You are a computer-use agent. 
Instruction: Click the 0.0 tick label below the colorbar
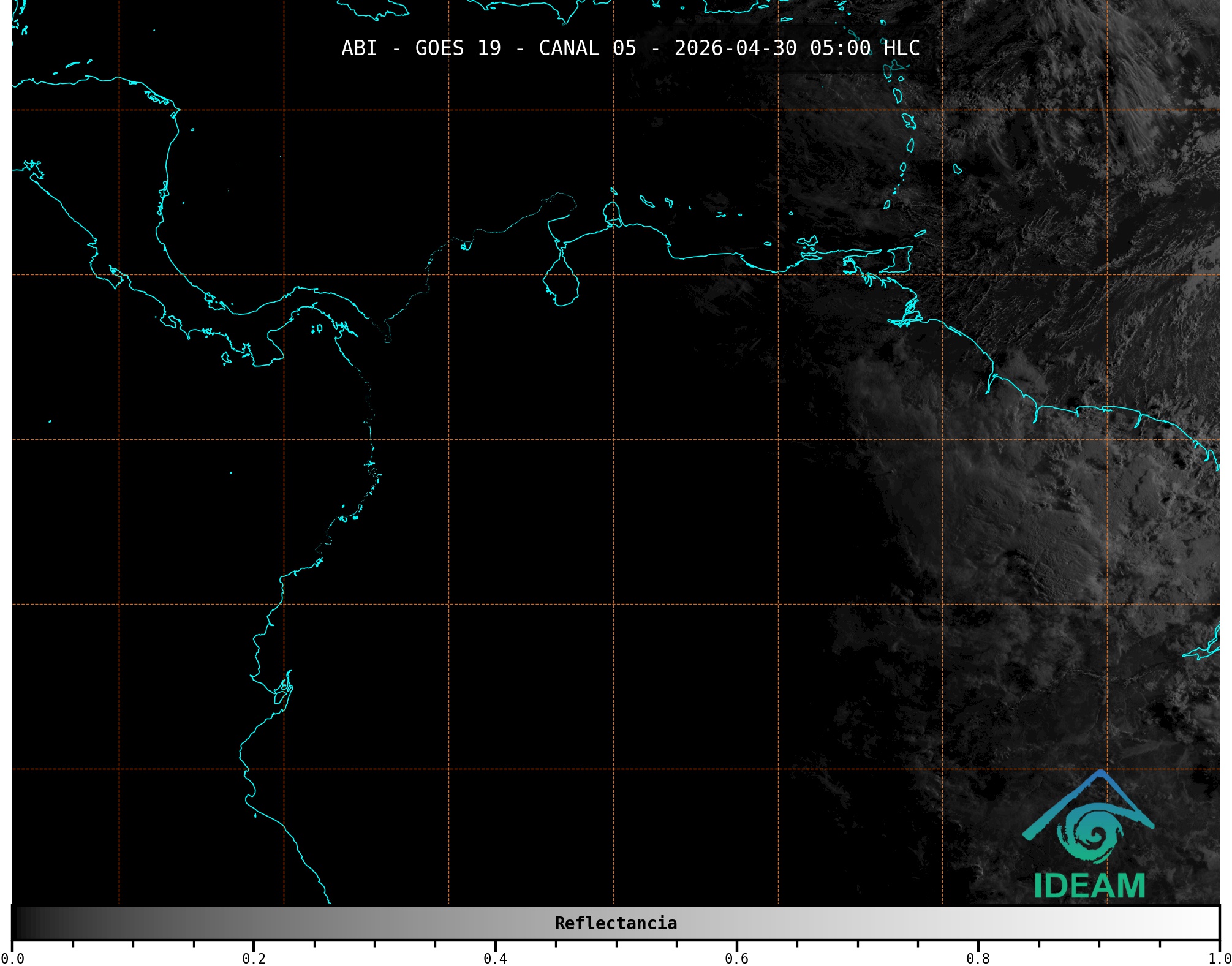point(12,959)
